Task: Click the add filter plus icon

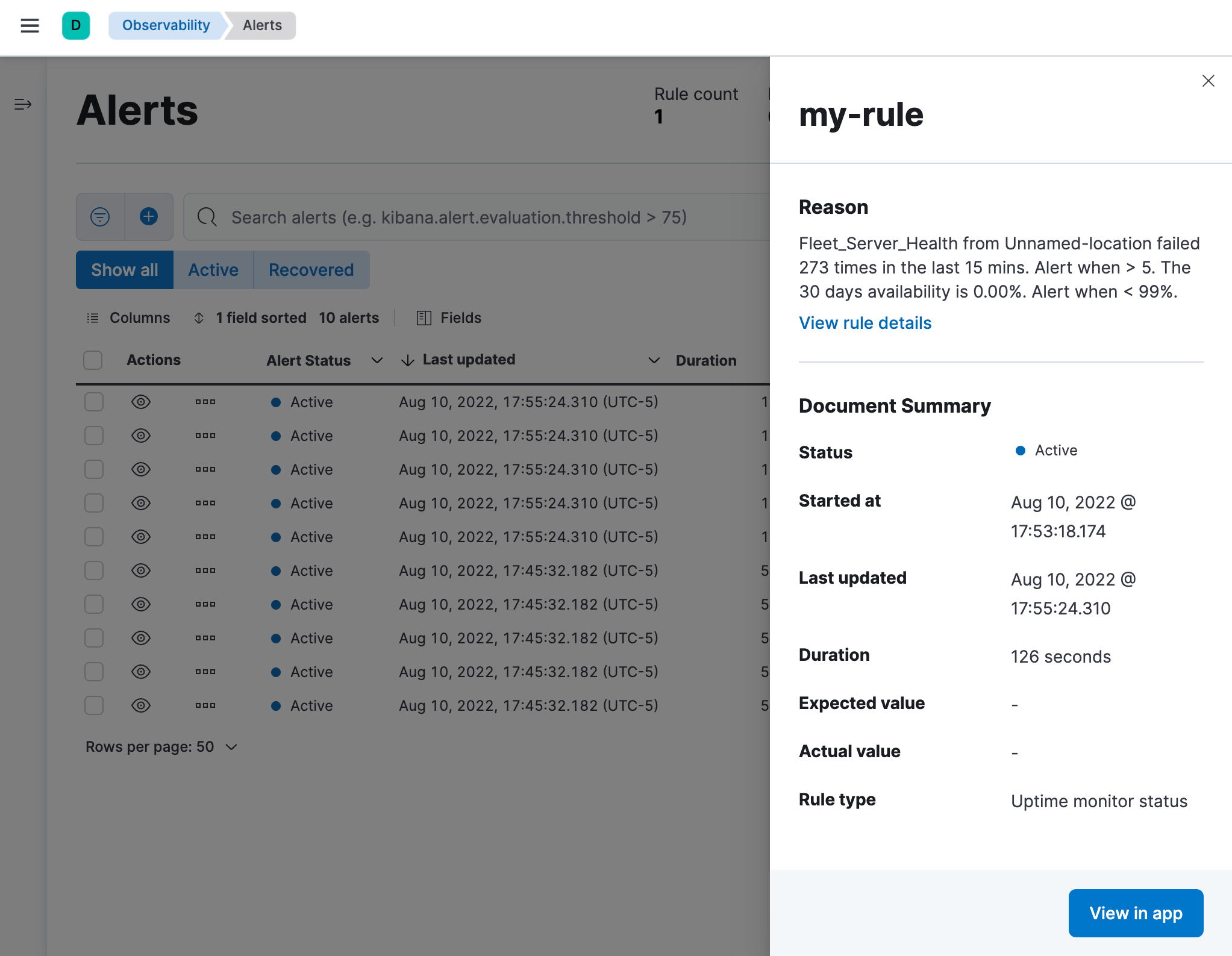Action: click(147, 217)
